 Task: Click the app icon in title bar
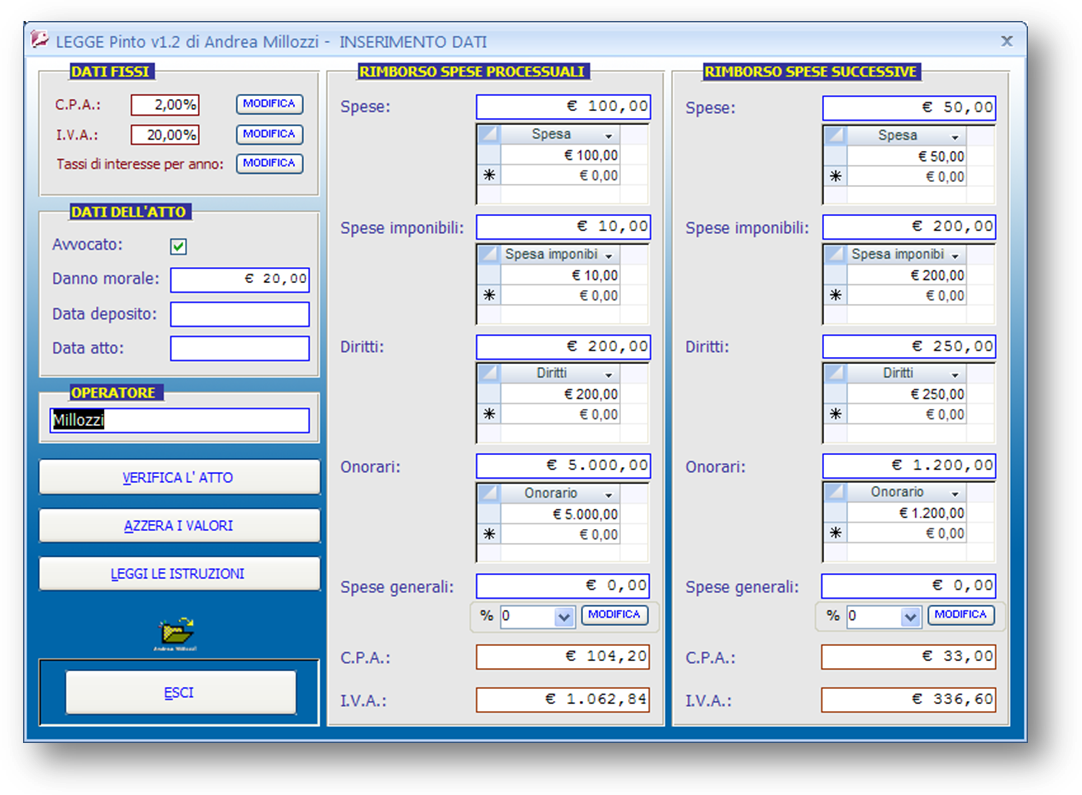coord(40,41)
